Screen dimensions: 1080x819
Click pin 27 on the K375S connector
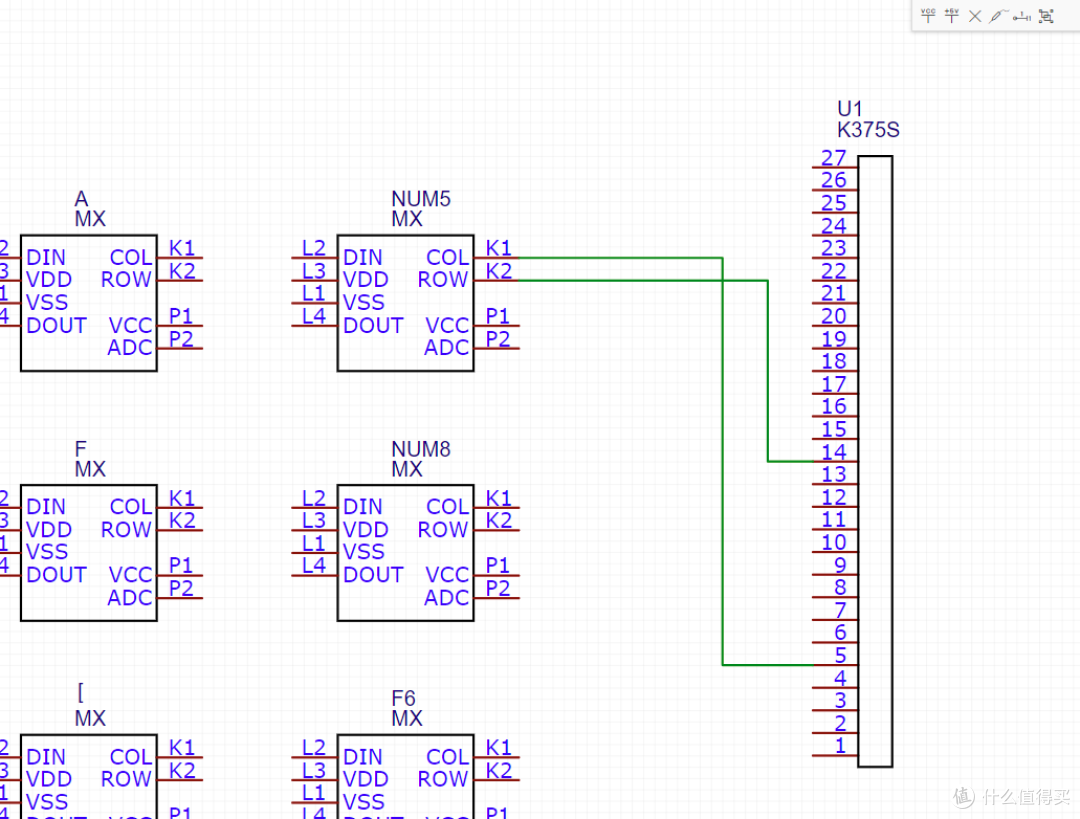point(834,166)
